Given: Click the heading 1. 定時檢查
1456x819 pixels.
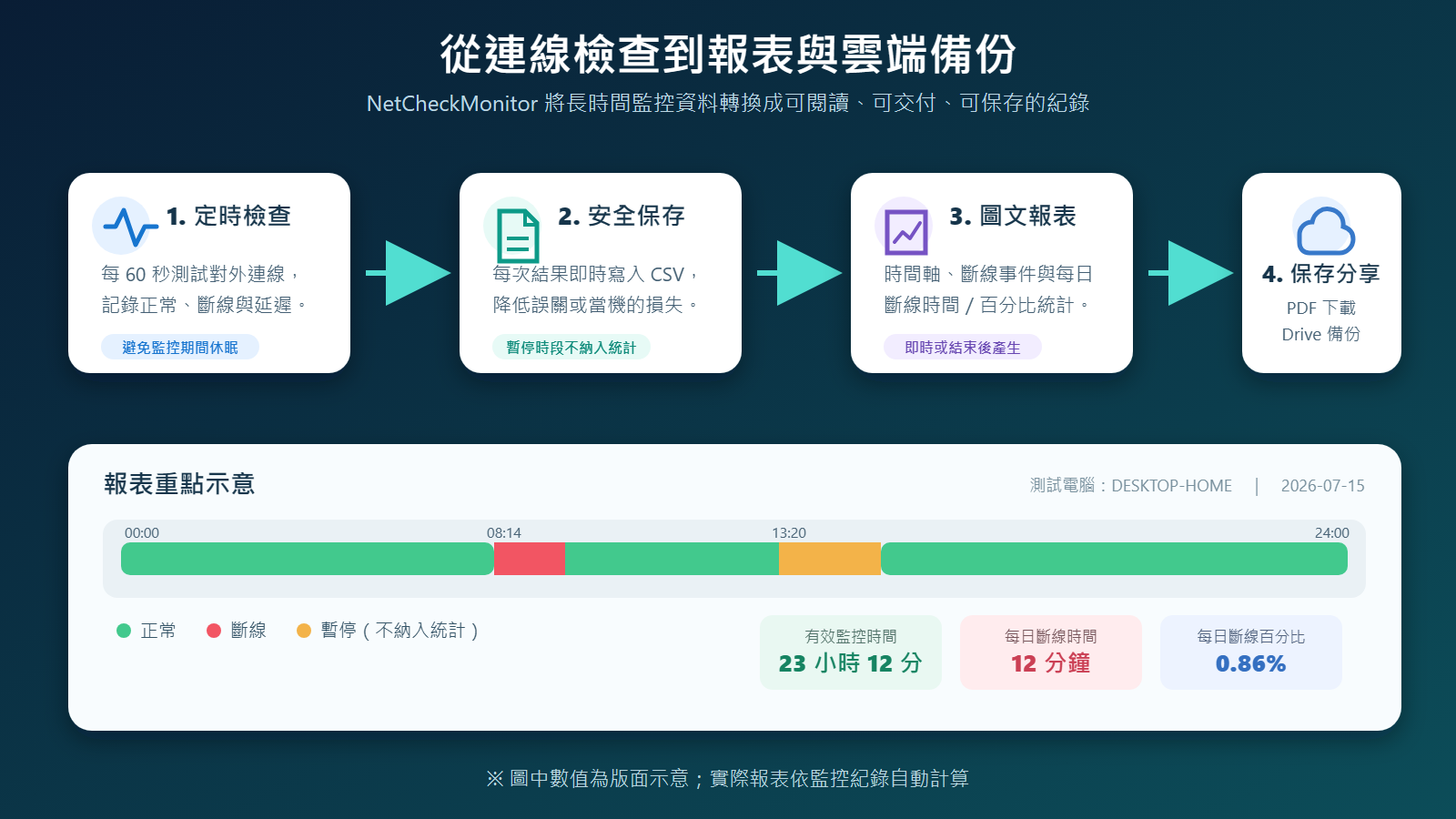Looking at the screenshot, I should 228,216.
